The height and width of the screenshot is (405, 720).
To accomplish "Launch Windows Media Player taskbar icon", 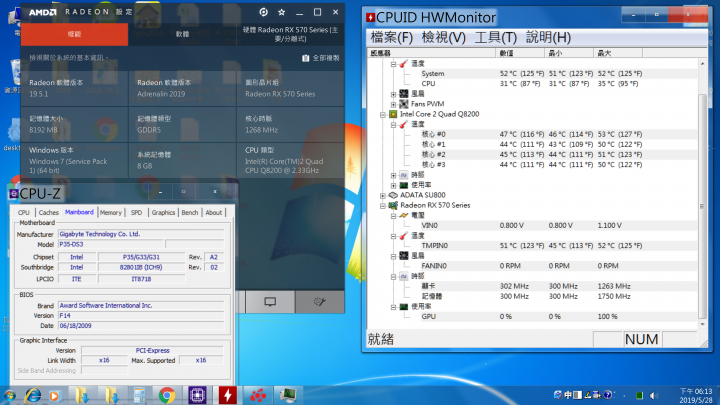I will click(55, 396).
